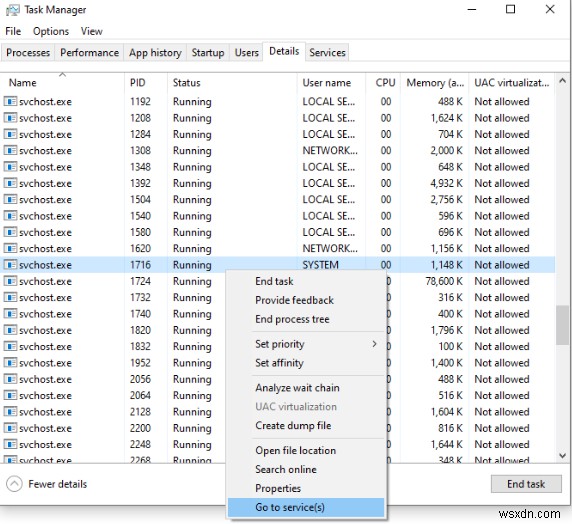Maximize the Task Manager window

[x=510, y=9]
